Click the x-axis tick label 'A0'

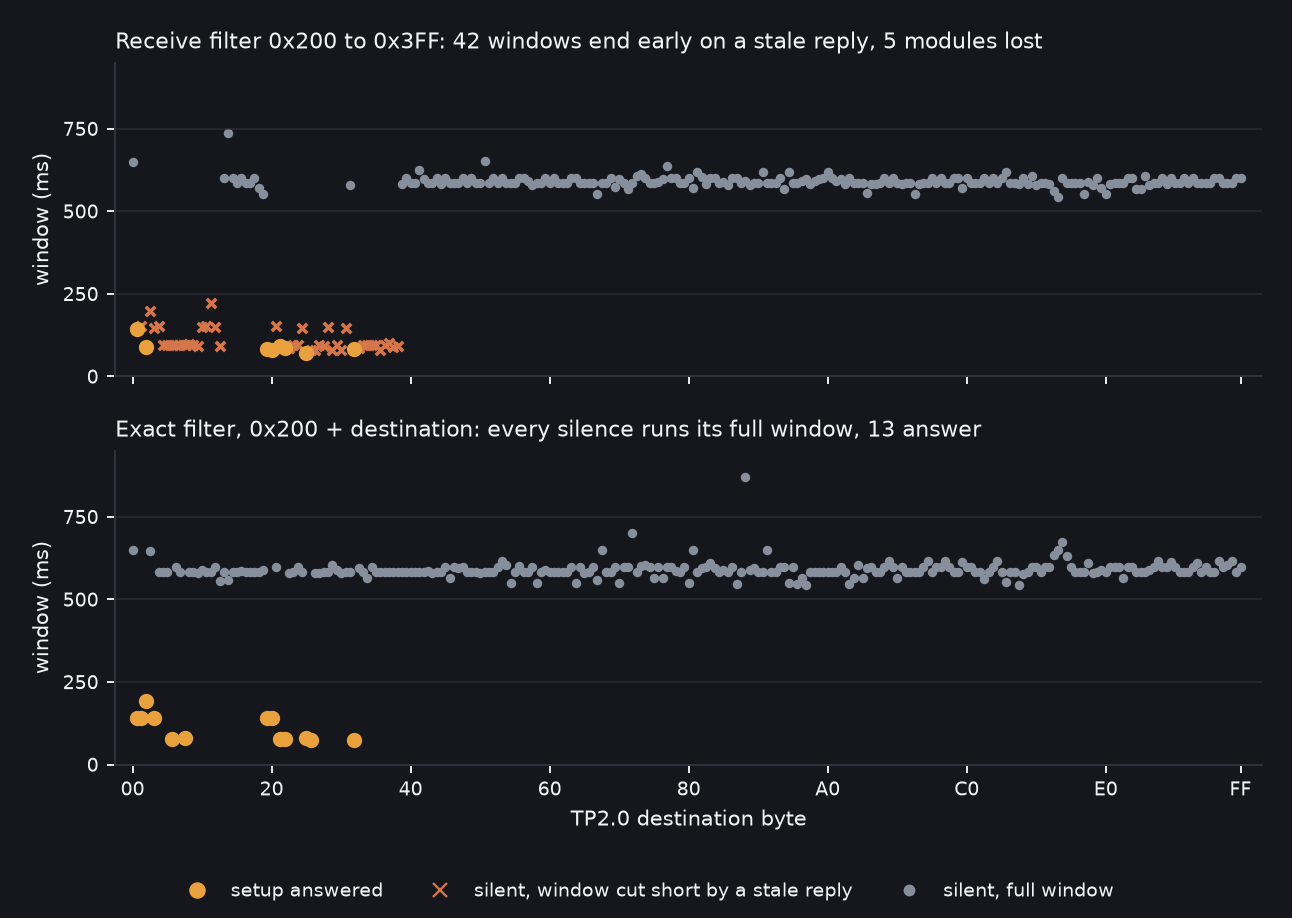click(827, 788)
